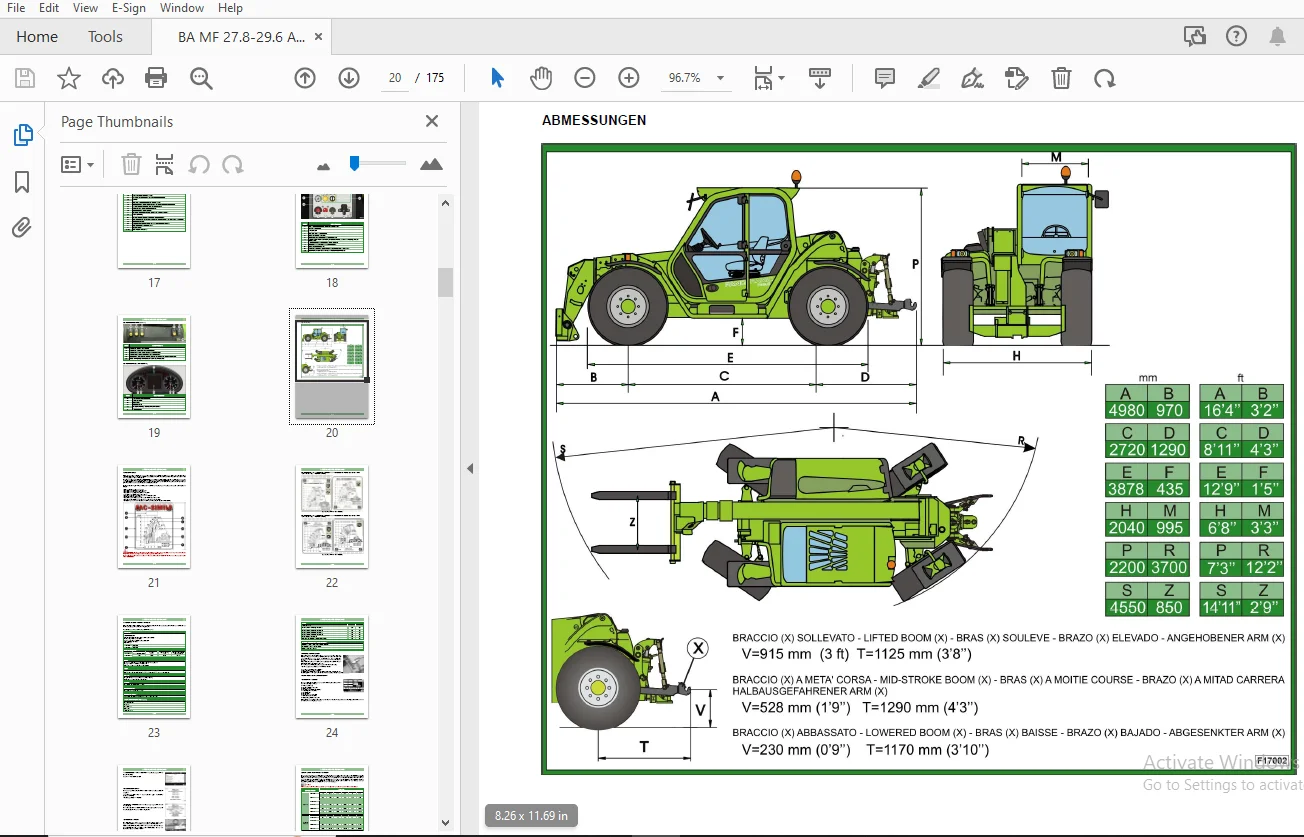Close the Page Thumbnails panel
Screen dimensions: 1304x837
432,121
